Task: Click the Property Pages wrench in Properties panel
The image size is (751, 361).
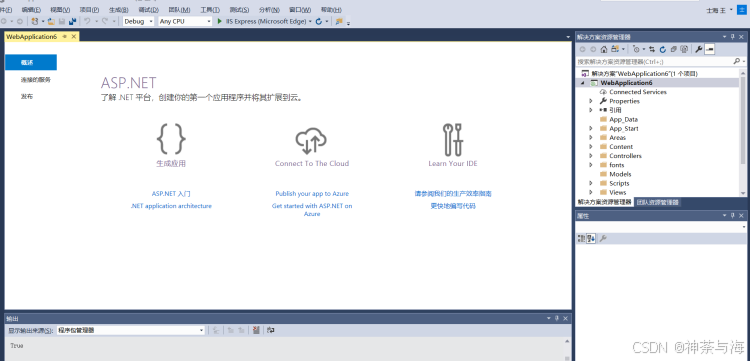Action: [603, 238]
